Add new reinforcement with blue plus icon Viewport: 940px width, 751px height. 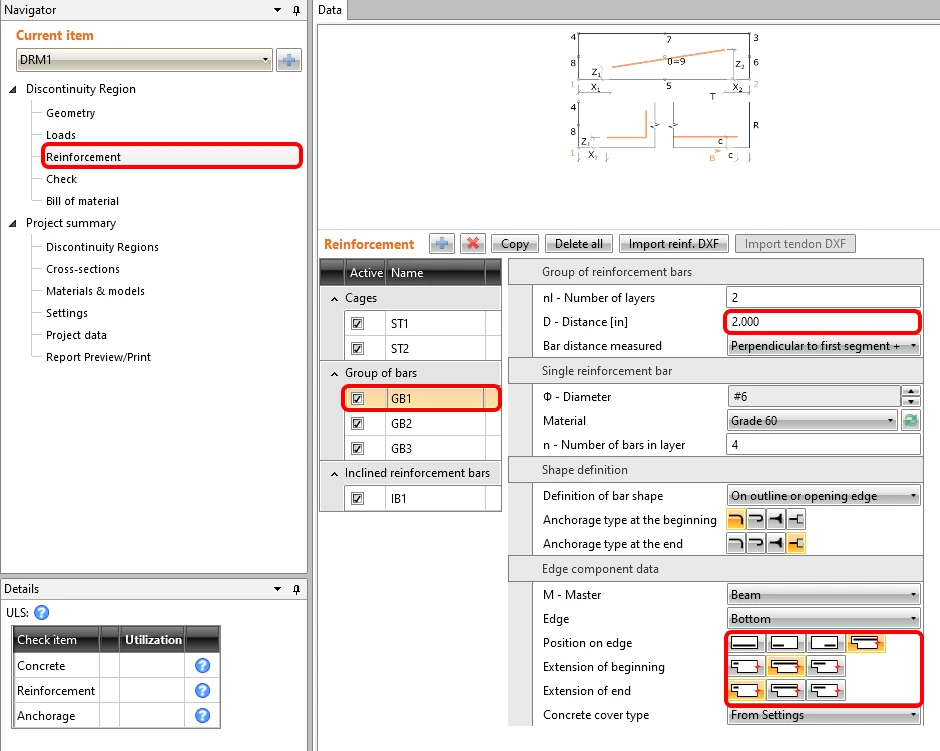pos(442,244)
